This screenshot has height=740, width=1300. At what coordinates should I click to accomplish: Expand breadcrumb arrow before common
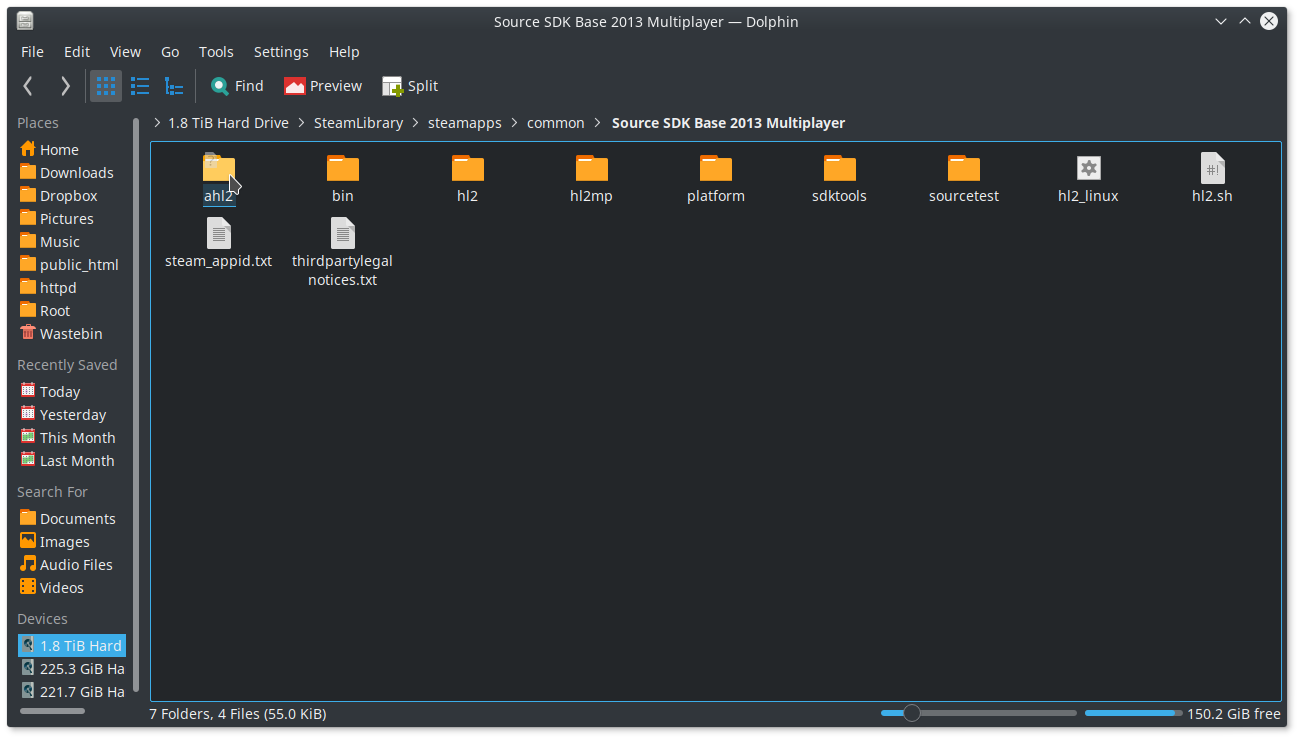click(514, 123)
